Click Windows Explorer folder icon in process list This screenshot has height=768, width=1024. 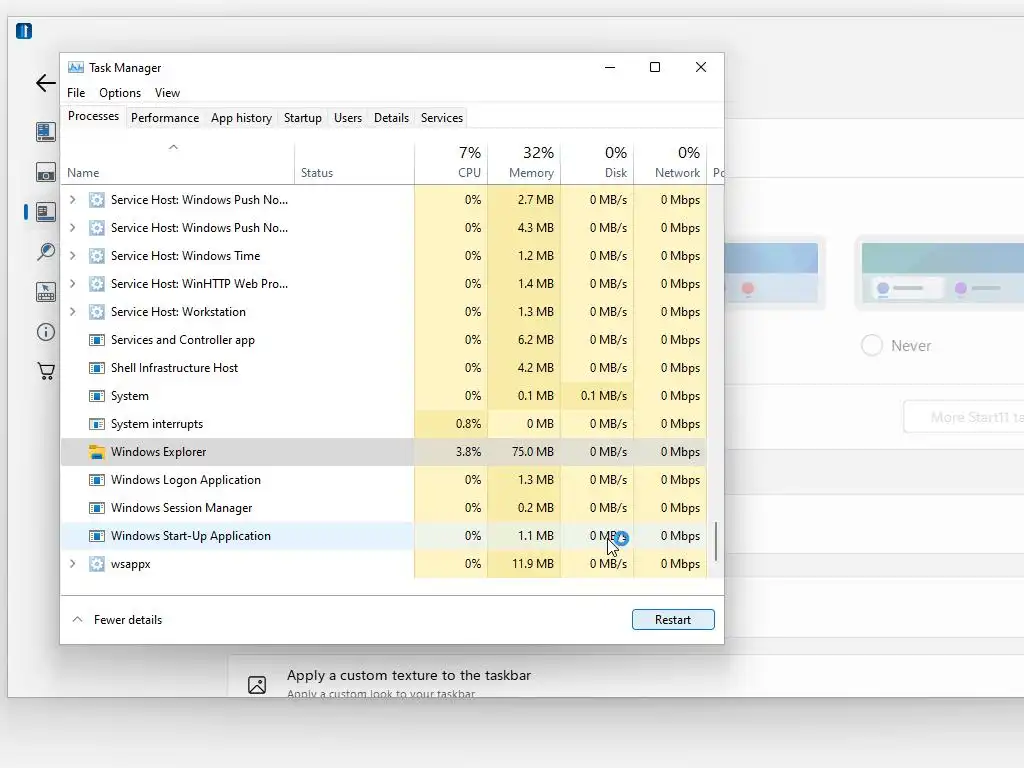[97, 452]
